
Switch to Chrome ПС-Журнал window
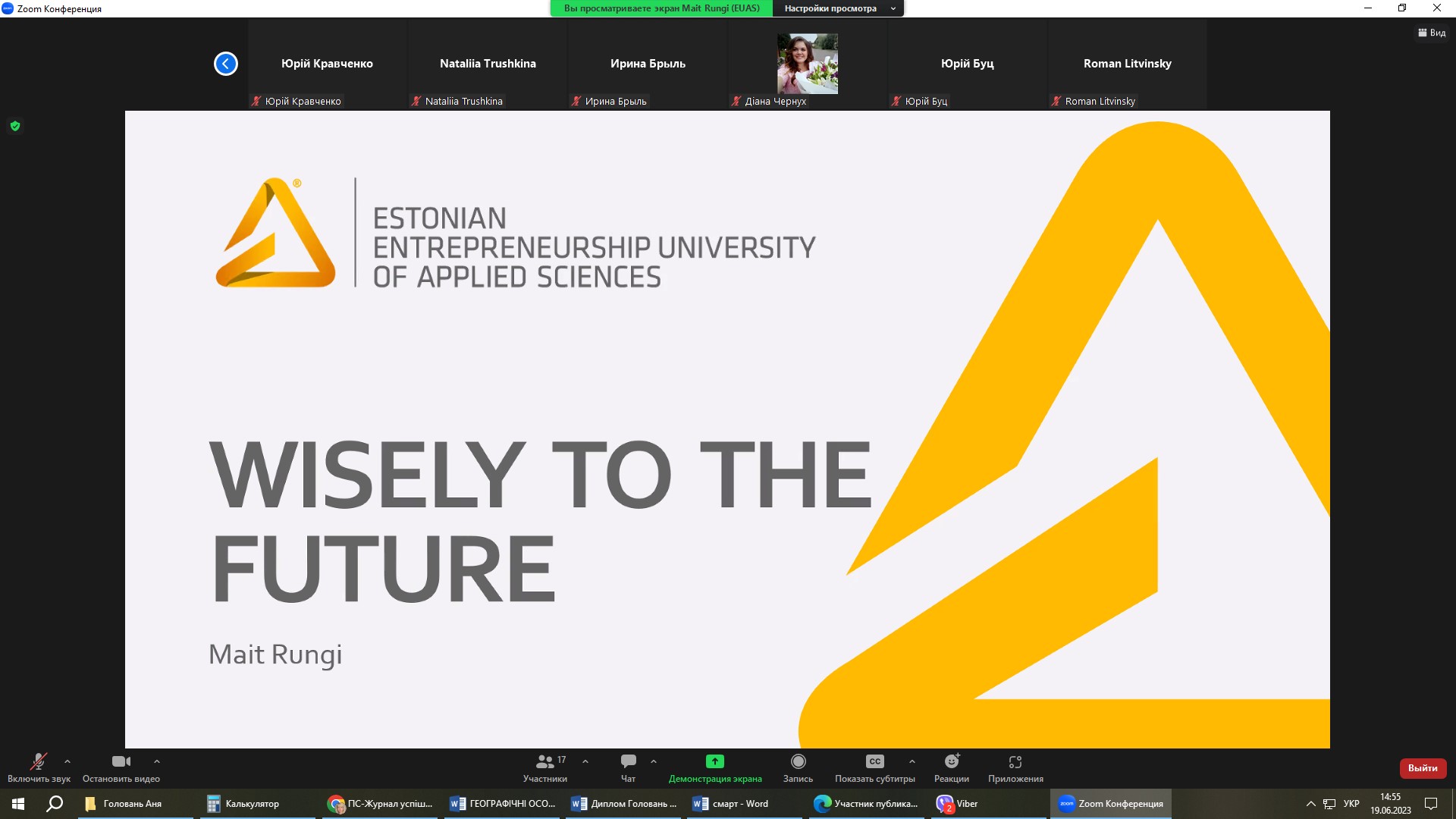[379, 804]
